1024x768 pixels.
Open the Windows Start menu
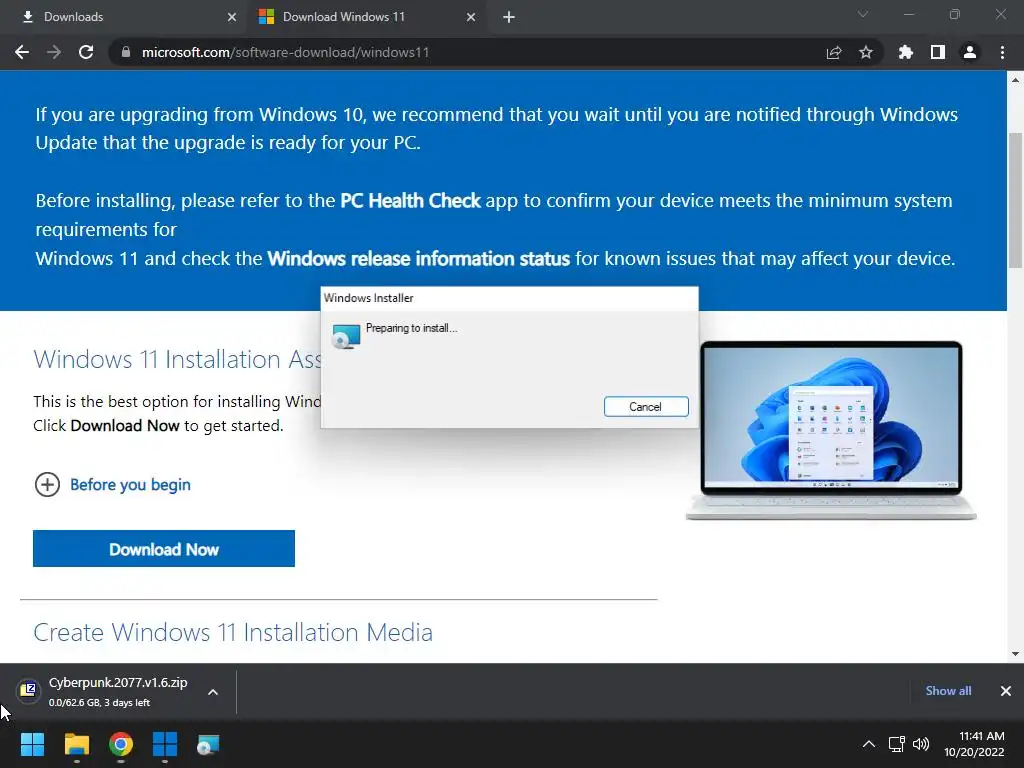pyautogui.click(x=32, y=744)
